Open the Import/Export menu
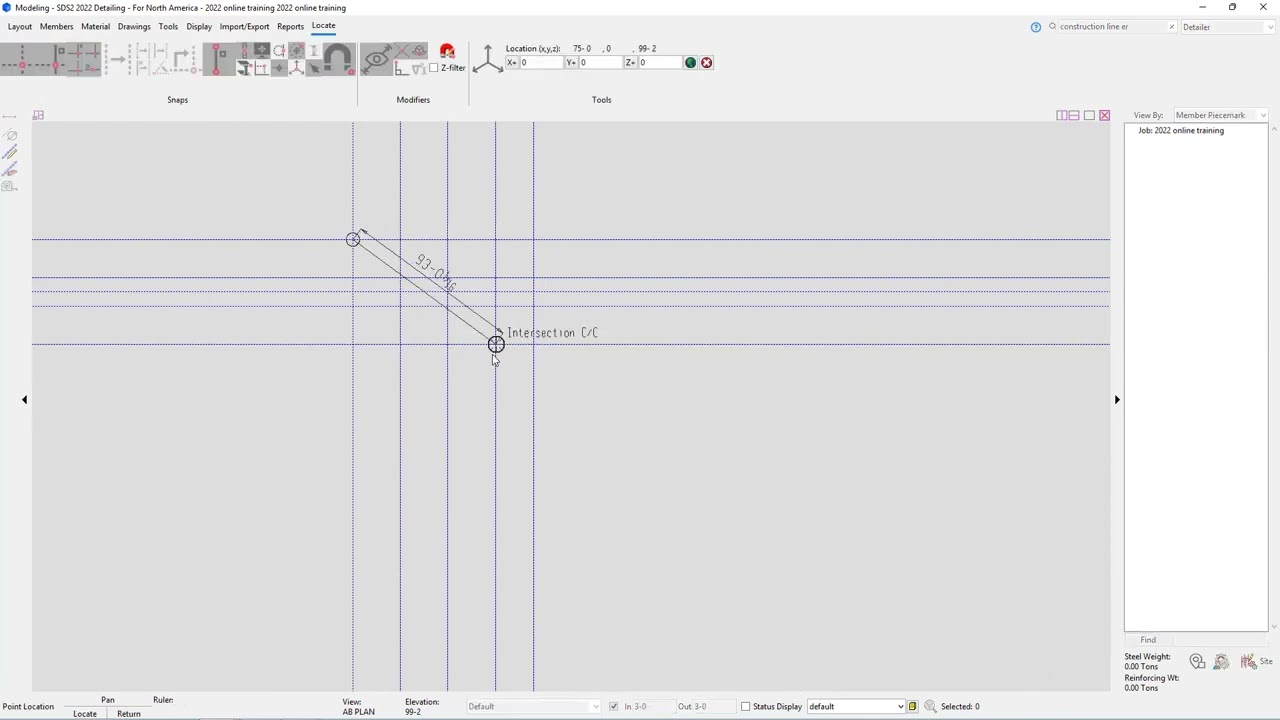This screenshot has width=1280, height=720. 244,26
